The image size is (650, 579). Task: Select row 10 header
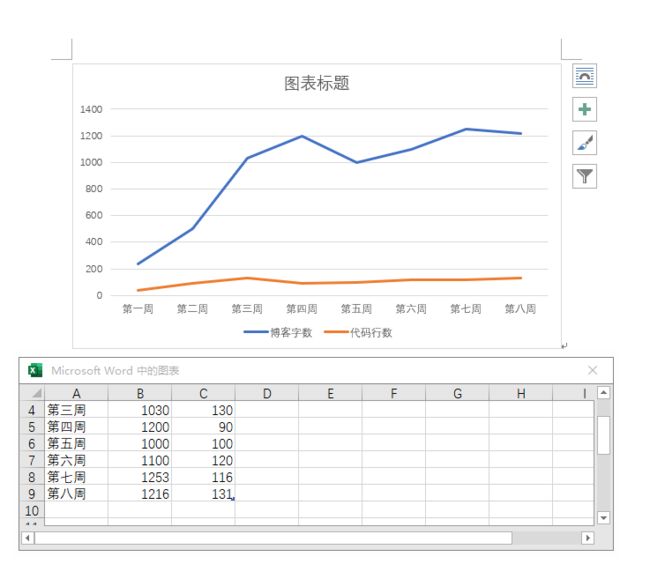[32, 510]
